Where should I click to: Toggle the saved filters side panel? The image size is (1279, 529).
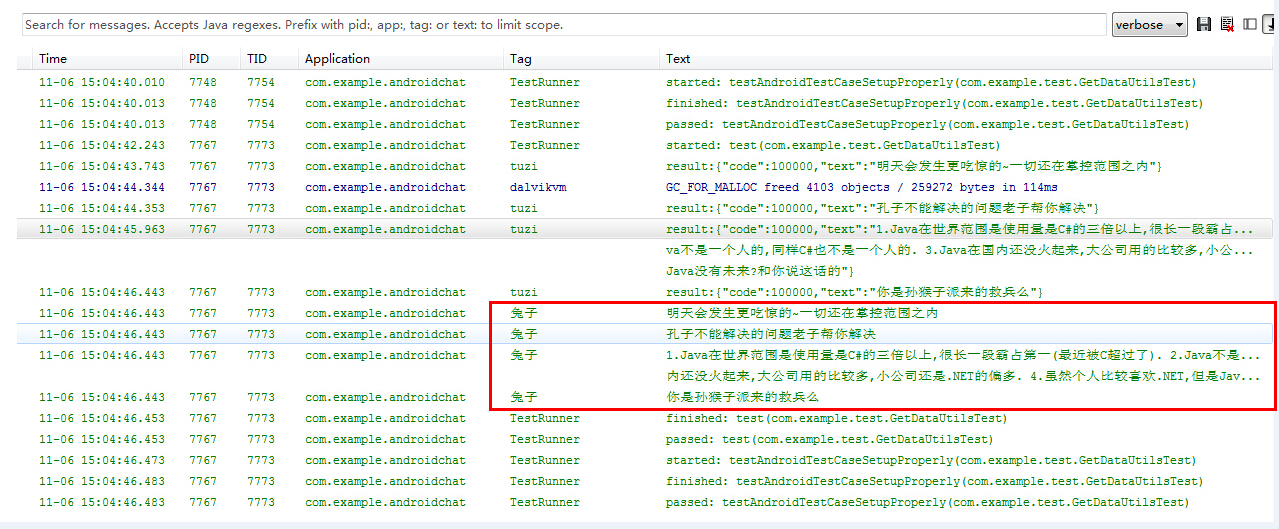(1250, 24)
